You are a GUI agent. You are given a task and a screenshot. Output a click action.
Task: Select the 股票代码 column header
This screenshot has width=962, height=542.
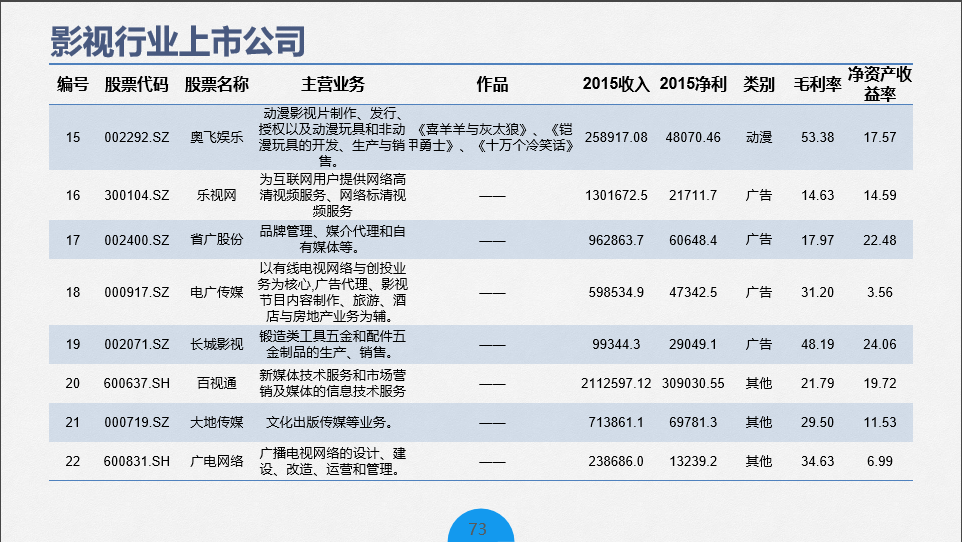[x=136, y=84]
